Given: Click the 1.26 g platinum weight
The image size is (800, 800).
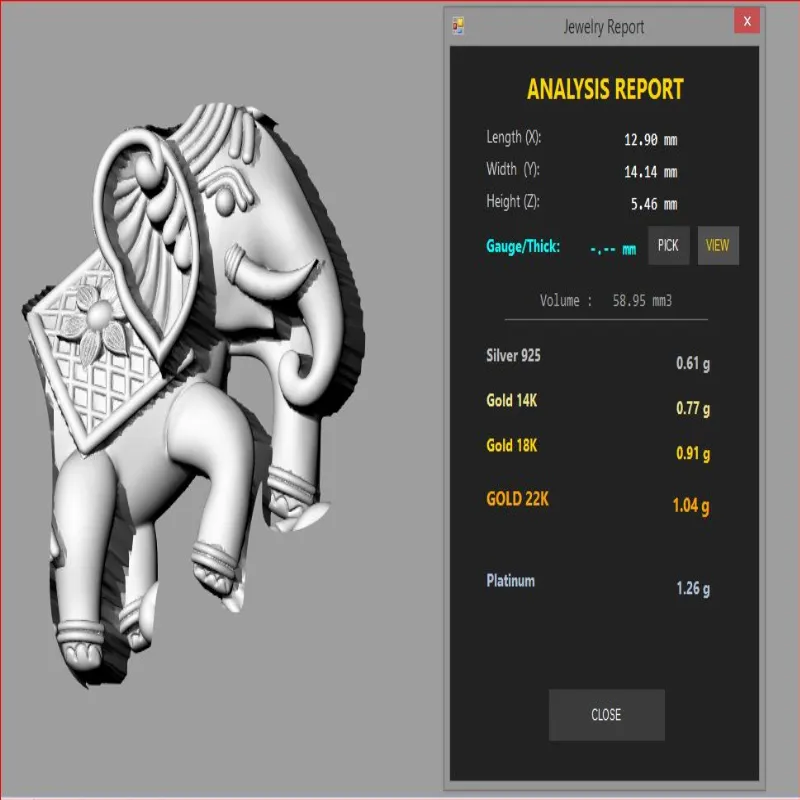Looking at the screenshot, I should click(693, 589).
